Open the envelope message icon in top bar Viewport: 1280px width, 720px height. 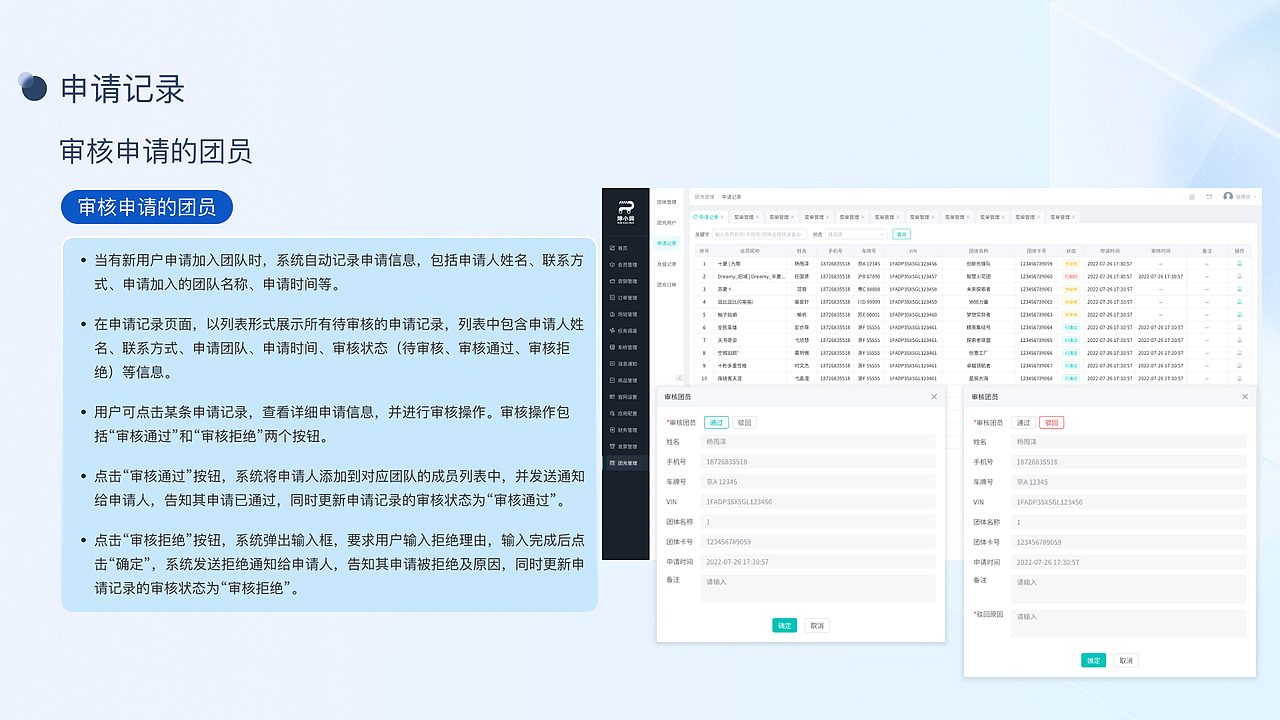click(1209, 197)
